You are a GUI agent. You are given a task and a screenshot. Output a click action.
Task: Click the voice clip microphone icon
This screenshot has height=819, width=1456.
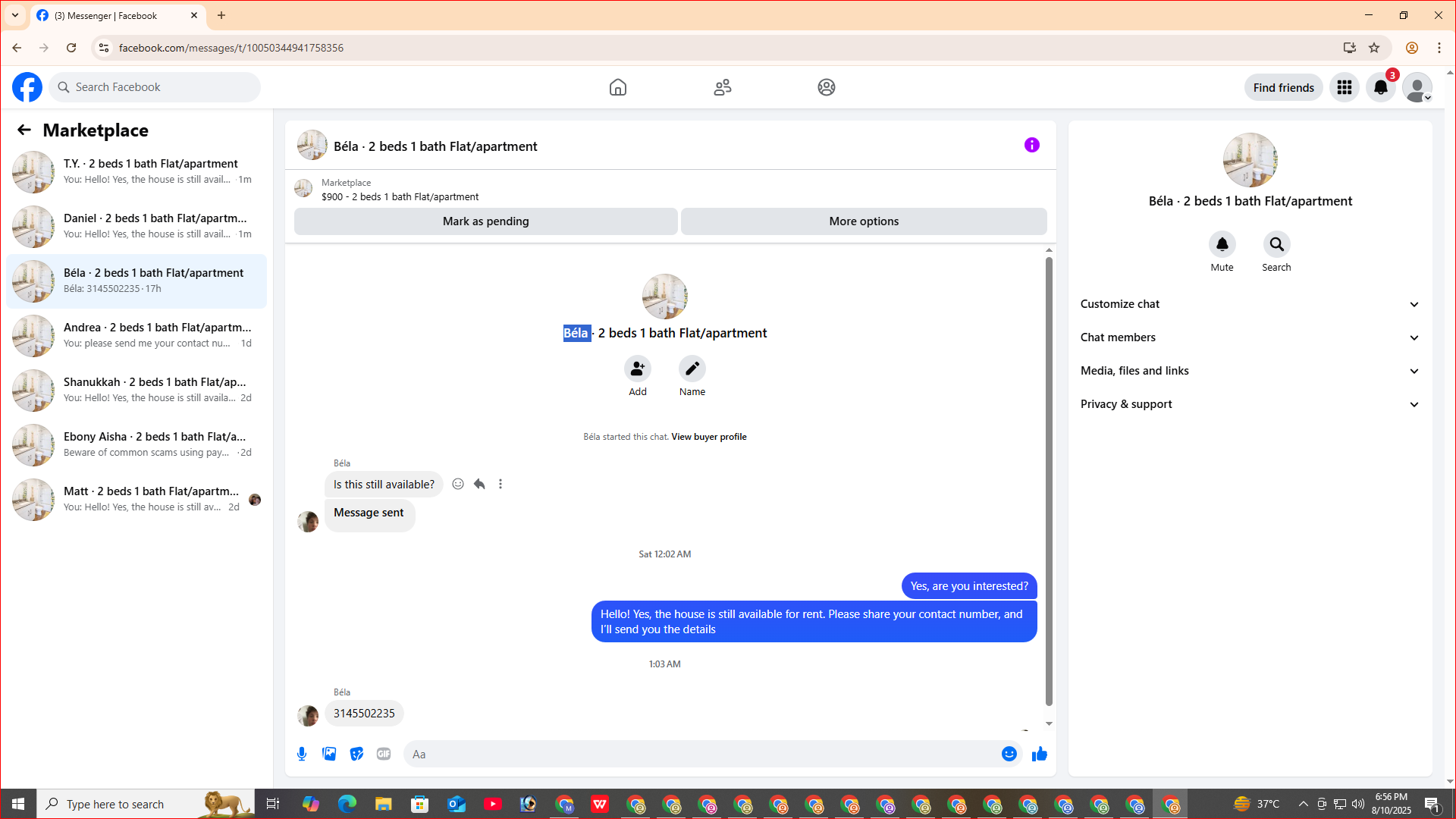click(x=302, y=754)
